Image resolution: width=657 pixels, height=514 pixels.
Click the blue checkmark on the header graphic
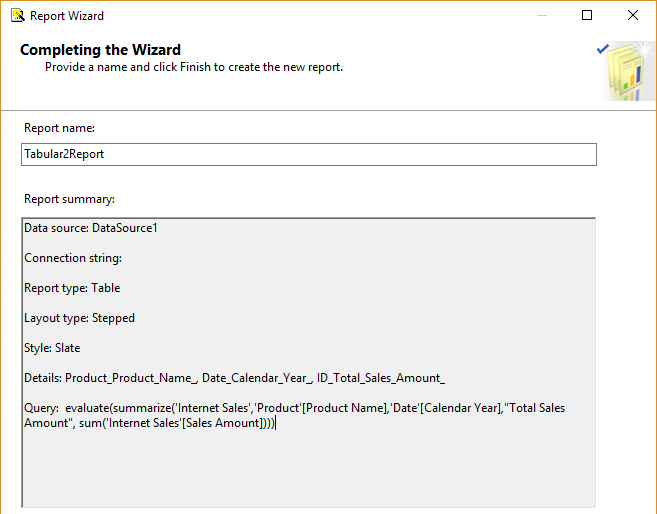pyautogui.click(x=603, y=48)
